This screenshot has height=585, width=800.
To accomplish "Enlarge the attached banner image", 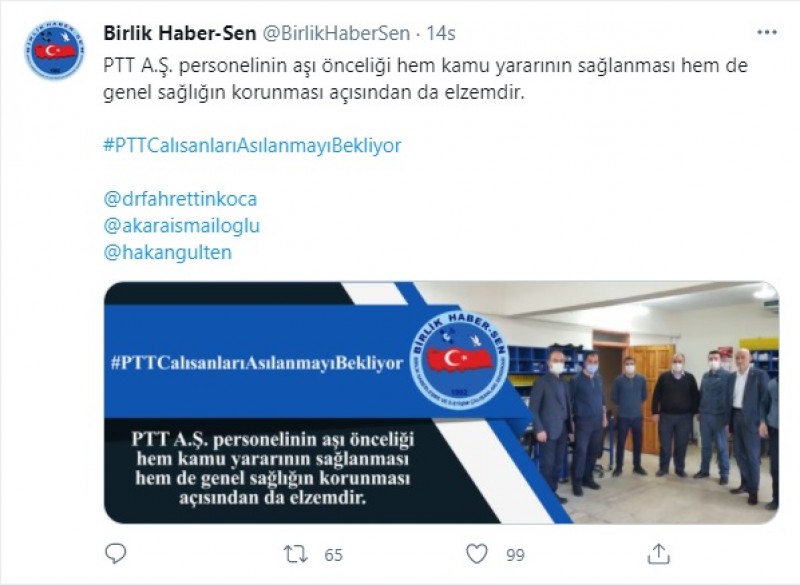I will click(x=441, y=402).
